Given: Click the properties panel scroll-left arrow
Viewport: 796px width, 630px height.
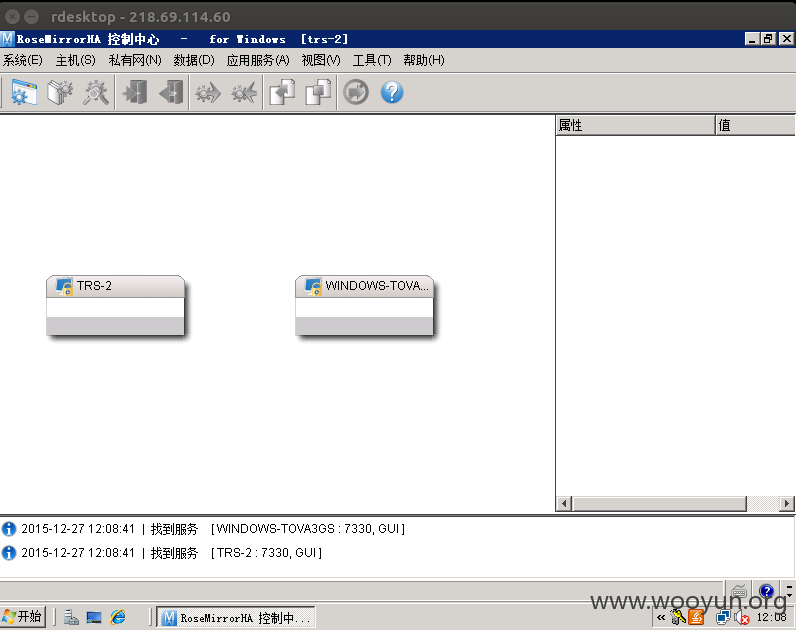Looking at the screenshot, I should pyautogui.click(x=564, y=504).
